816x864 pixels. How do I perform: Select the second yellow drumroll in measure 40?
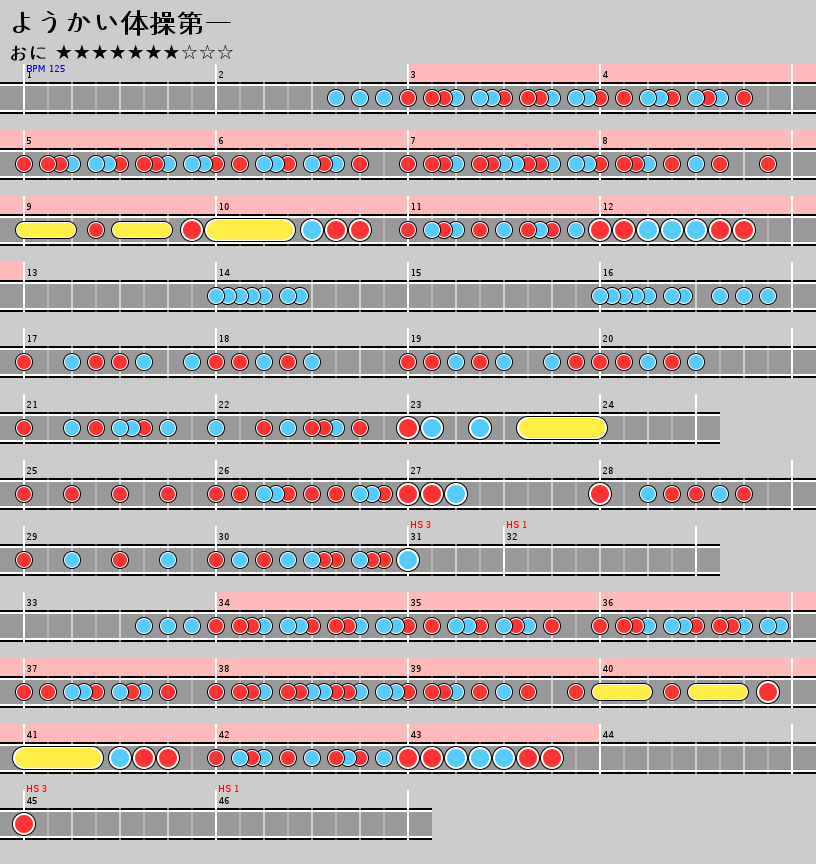pos(718,692)
